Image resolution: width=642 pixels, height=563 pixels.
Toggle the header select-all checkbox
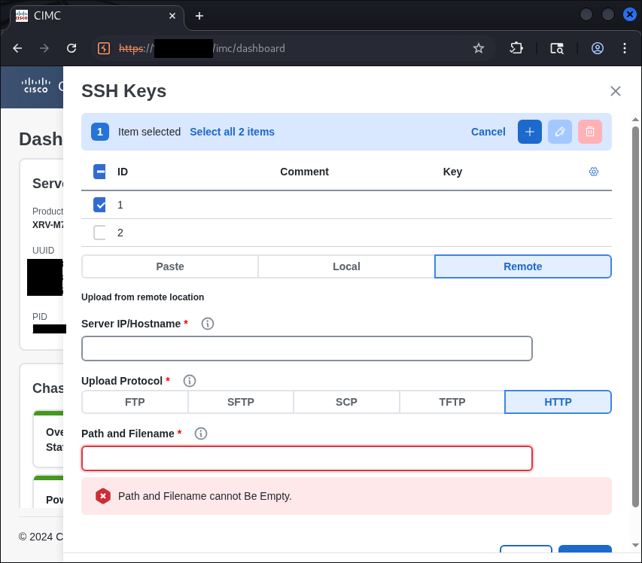click(x=99, y=172)
